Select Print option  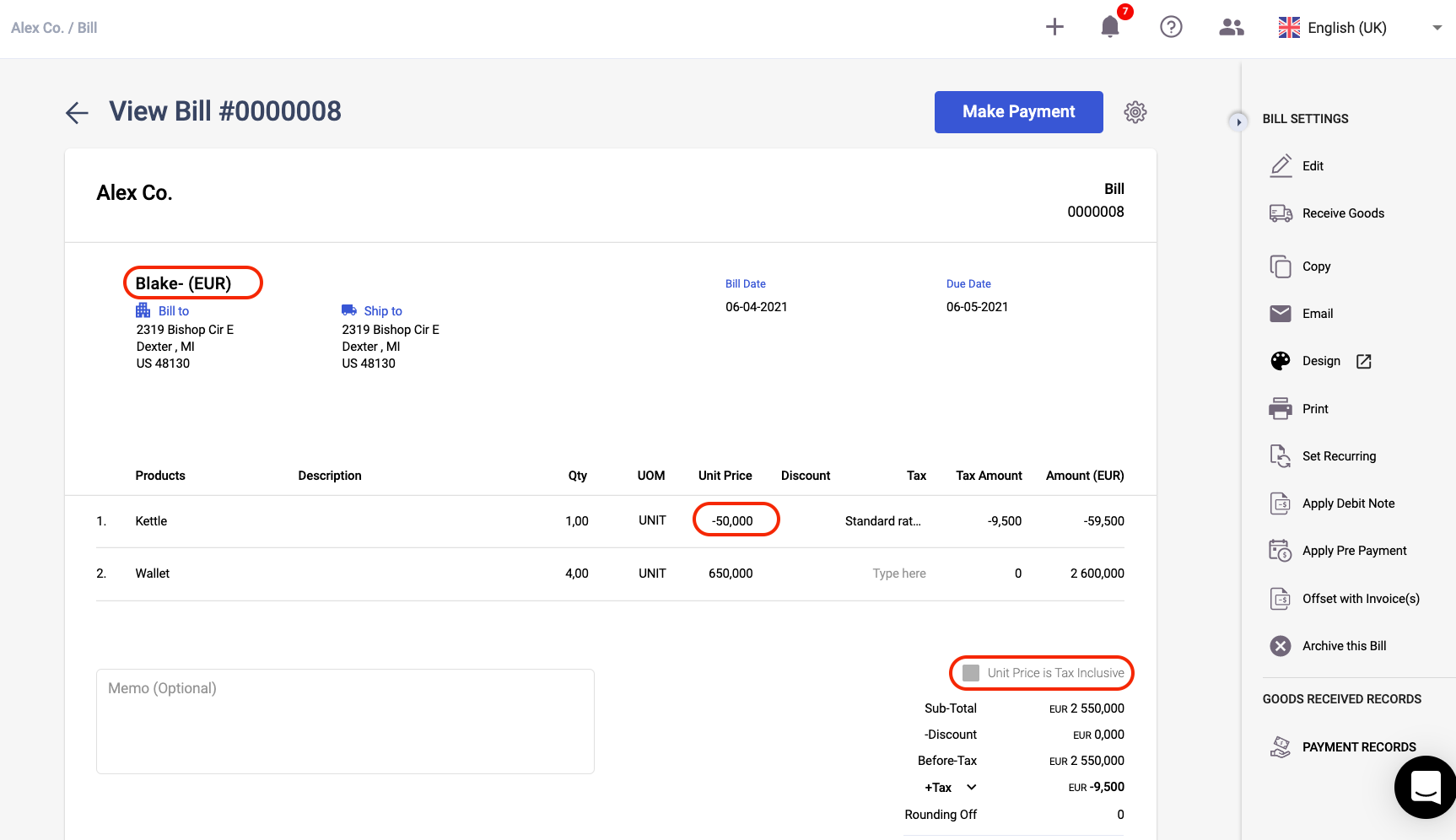click(x=1315, y=409)
